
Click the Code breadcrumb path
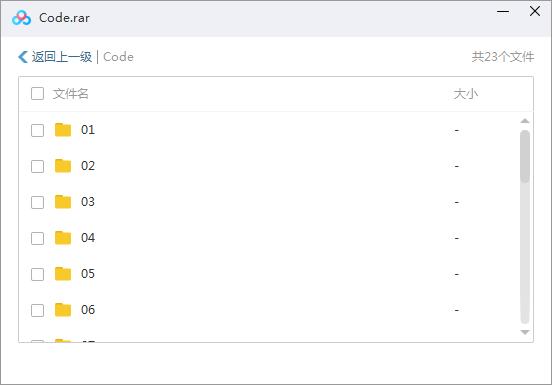tap(118, 57)
